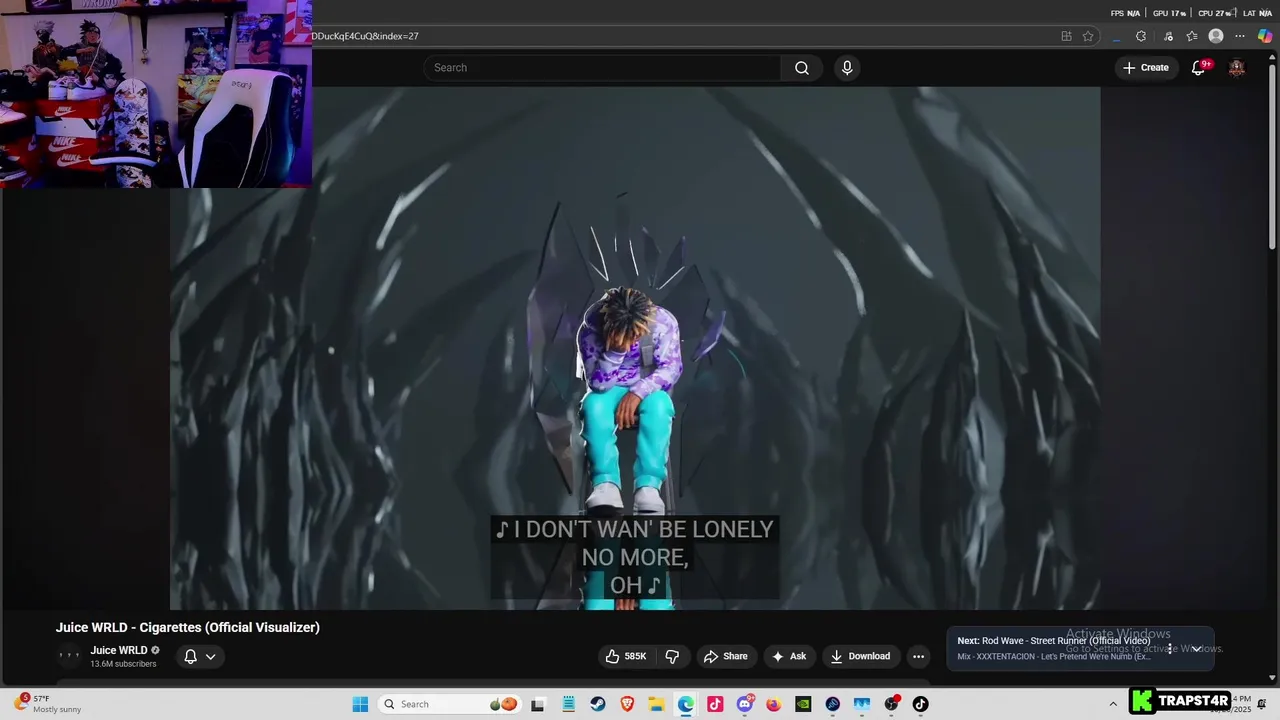This screenshot has width=1280, height=720.
Task: Click the Next: Rod Wave - Street Runner text
Action: click(1054, 641)
